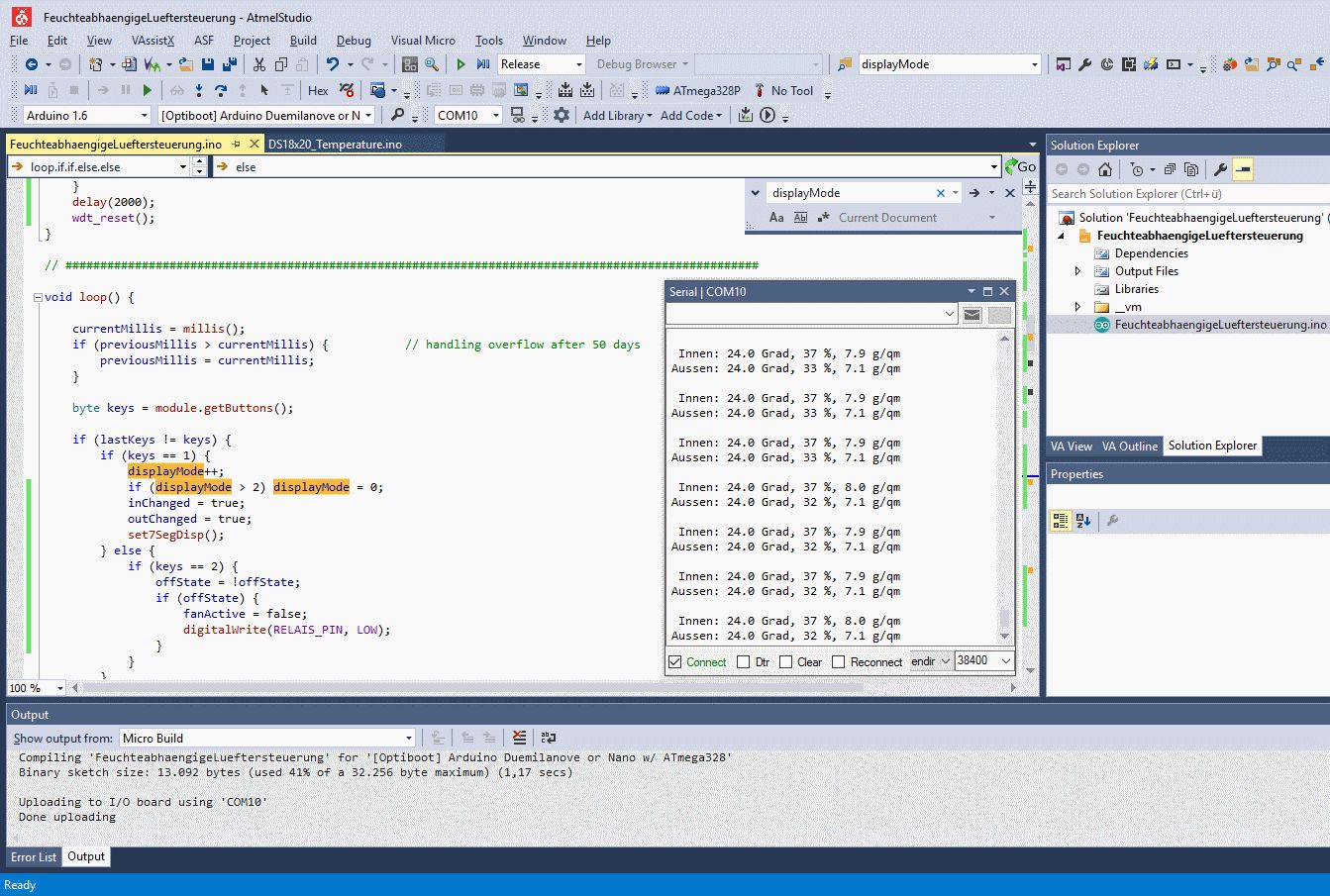Tick the Reconnect checkbox

(x=839, y=661)
